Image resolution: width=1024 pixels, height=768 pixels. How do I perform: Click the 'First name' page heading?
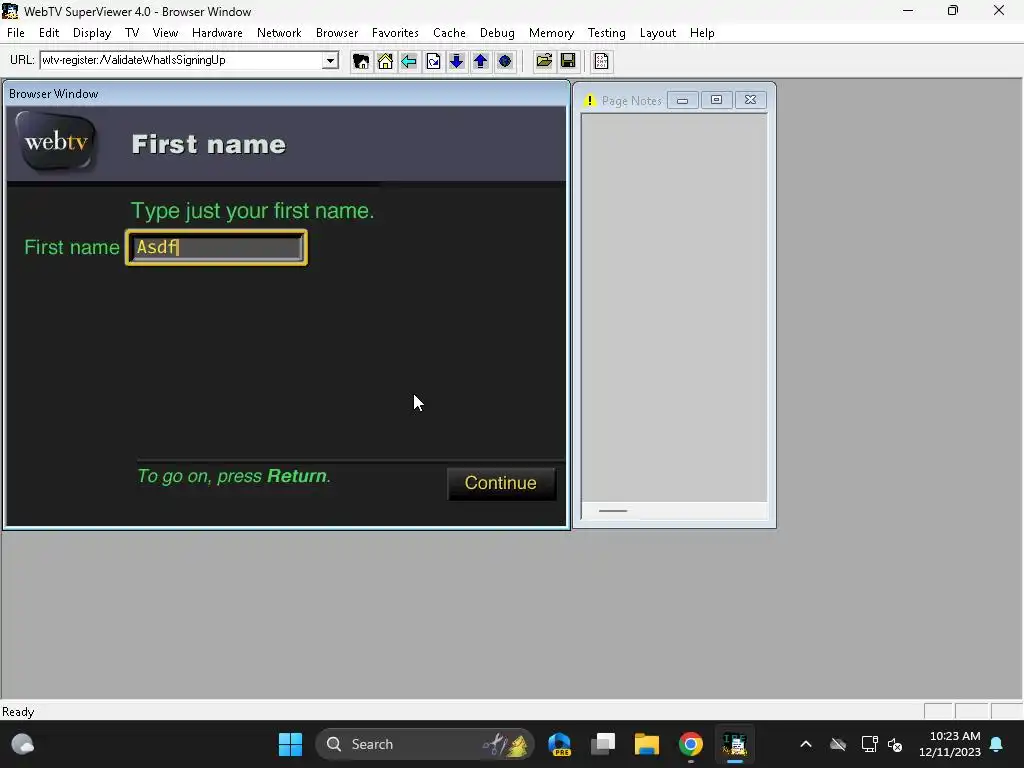(209, 144)
